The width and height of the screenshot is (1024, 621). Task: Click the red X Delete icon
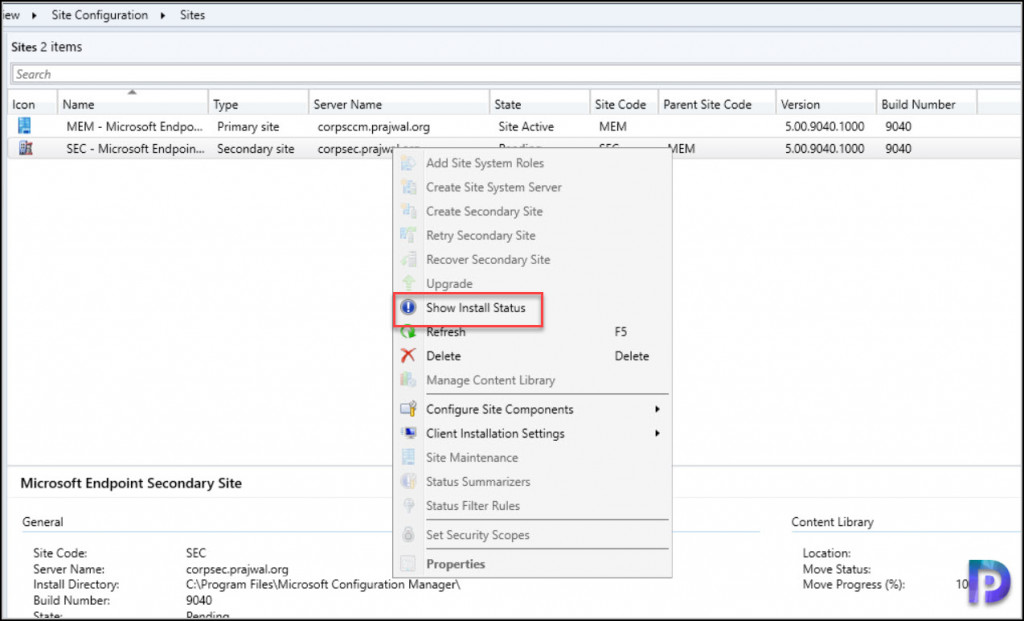(x=408, y=356)
